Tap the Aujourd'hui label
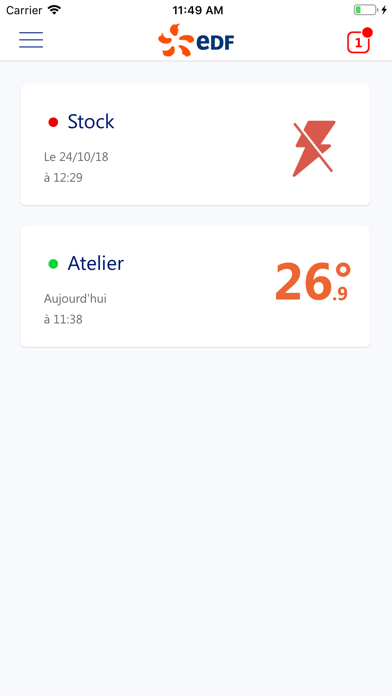The image size is (392, 696). pyautogui.click(x=75, y=299)
